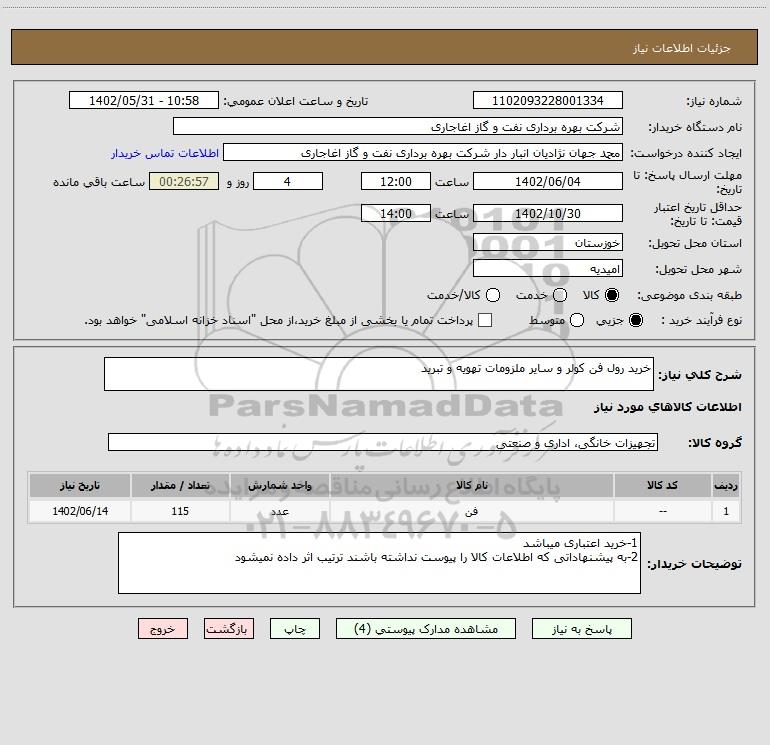Image resolution: width=770 pixels, height=745 pixels.
Task: Click the city field امیدیه
Action: point(548,268)
